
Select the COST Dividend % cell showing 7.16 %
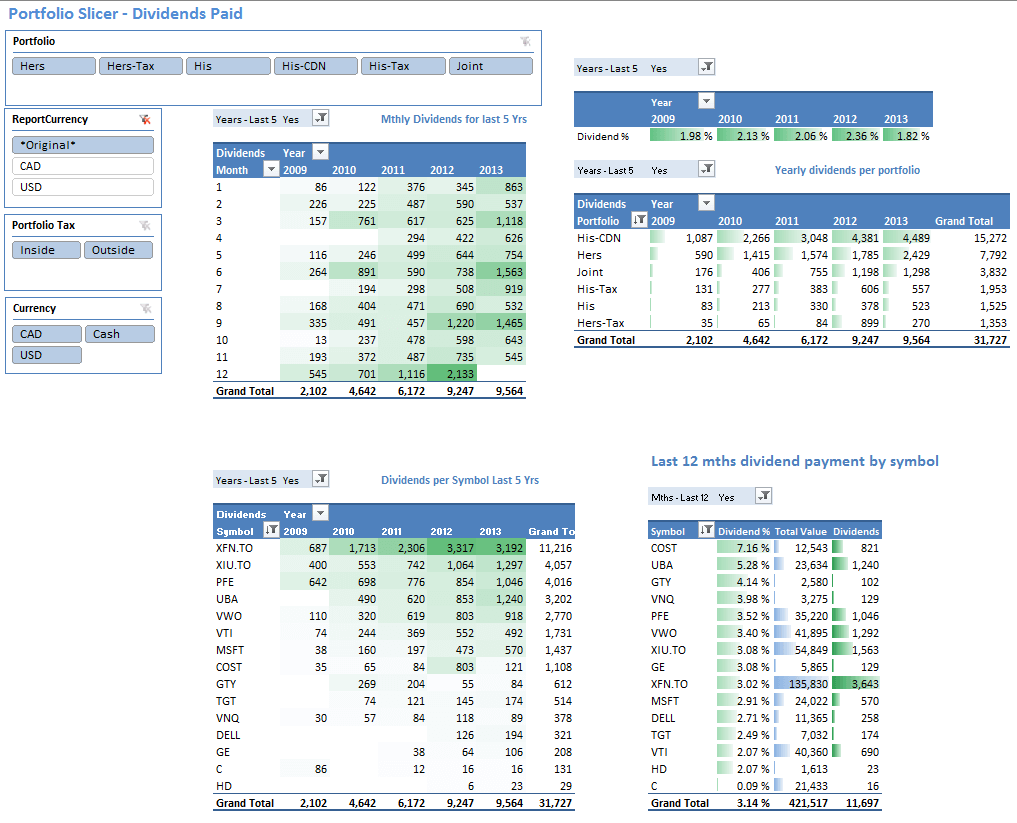(x=744, y=548)
